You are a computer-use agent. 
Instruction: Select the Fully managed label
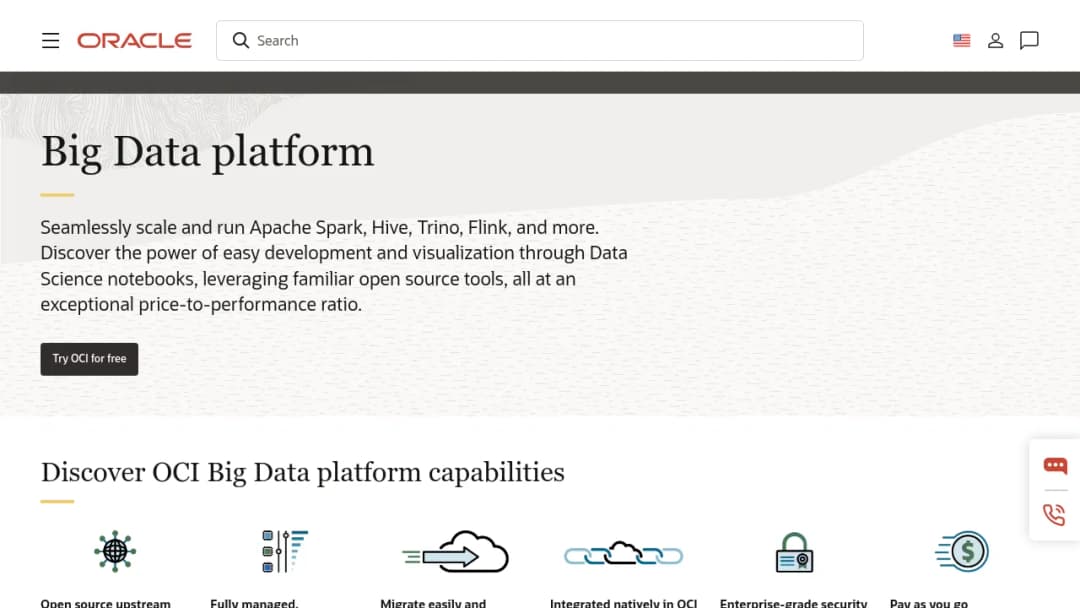click(x=254, y=603)
